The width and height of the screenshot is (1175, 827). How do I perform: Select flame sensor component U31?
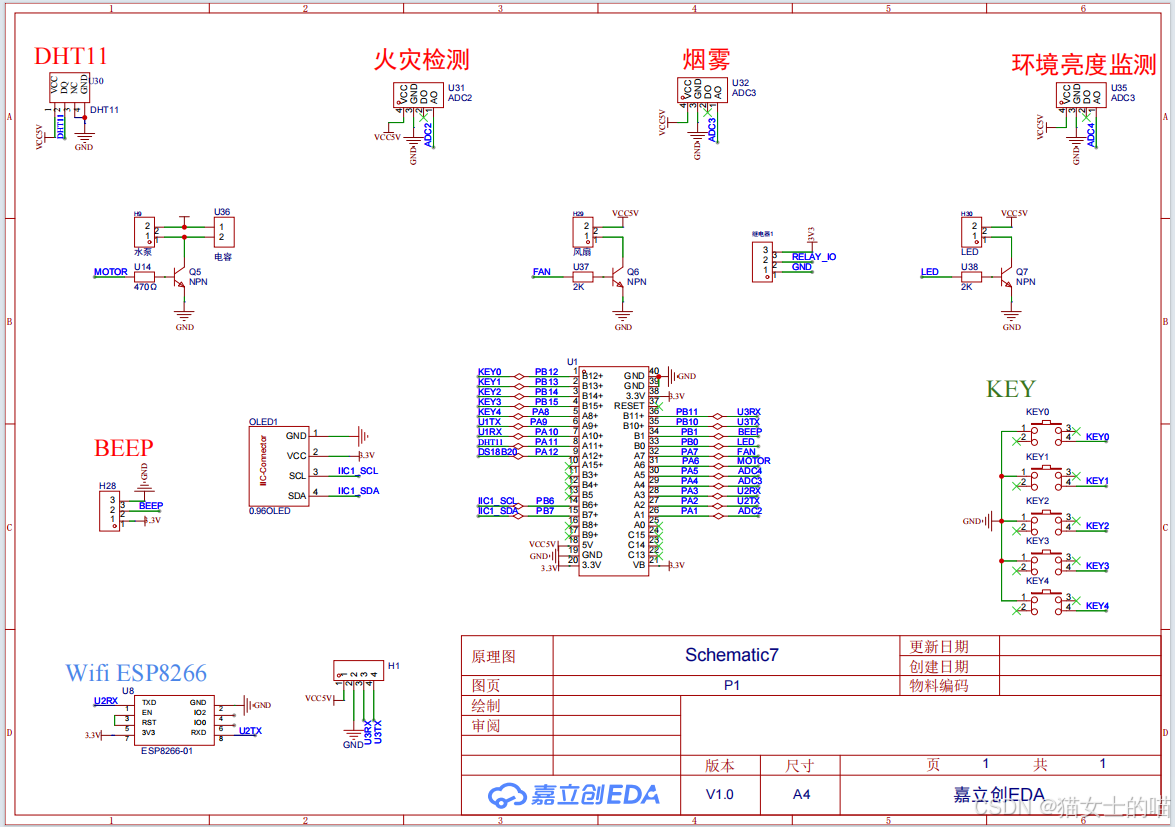[x=418, y=95]
